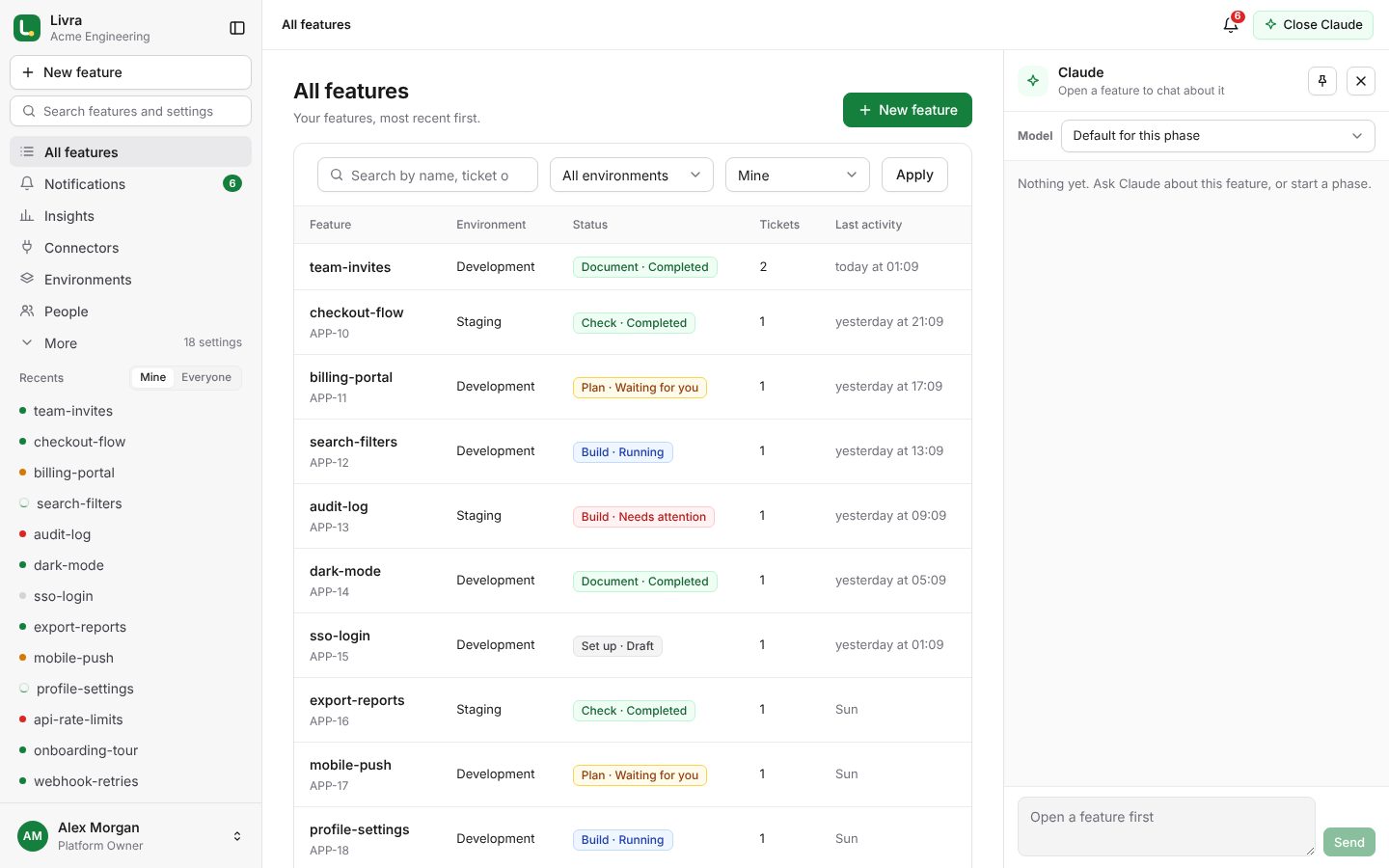Open the Mine owner filter dropdown
The height and width of the screenshot is (868, 1389).
[798, 176]
